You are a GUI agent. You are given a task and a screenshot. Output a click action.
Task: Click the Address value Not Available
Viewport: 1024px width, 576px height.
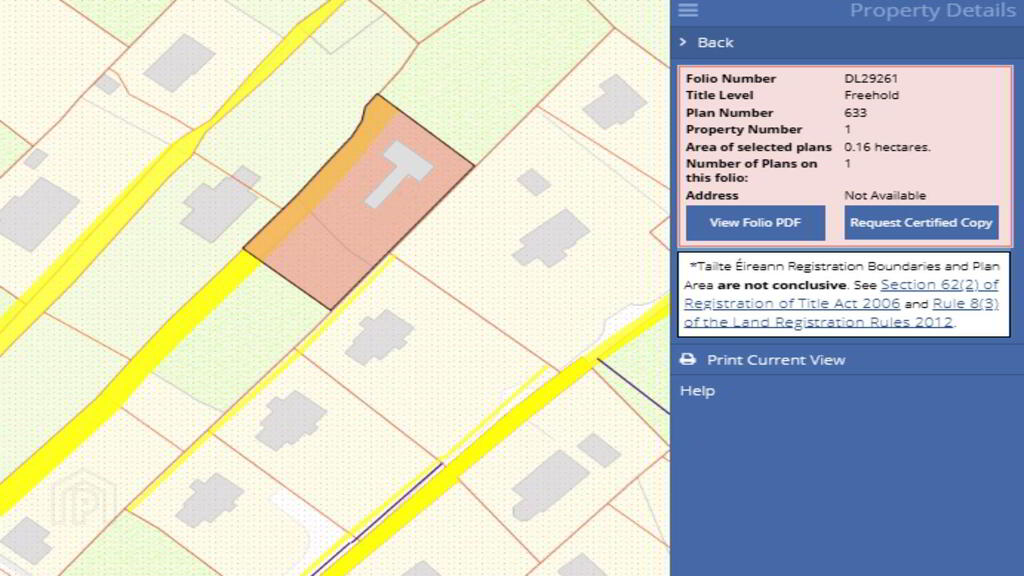click(885, 196)
